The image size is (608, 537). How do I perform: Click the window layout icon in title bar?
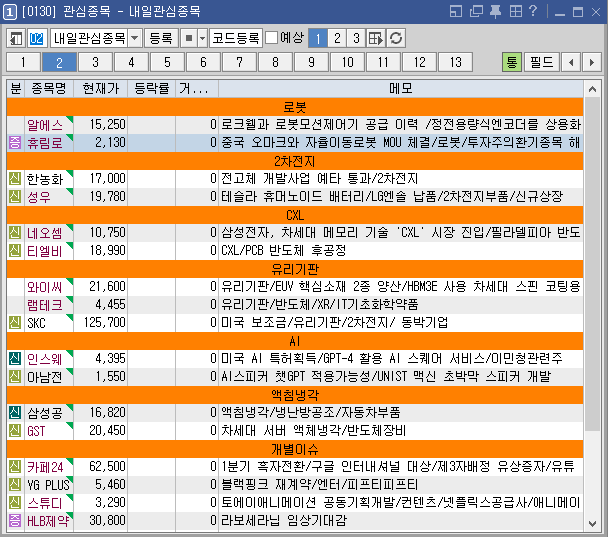(456, 11)
